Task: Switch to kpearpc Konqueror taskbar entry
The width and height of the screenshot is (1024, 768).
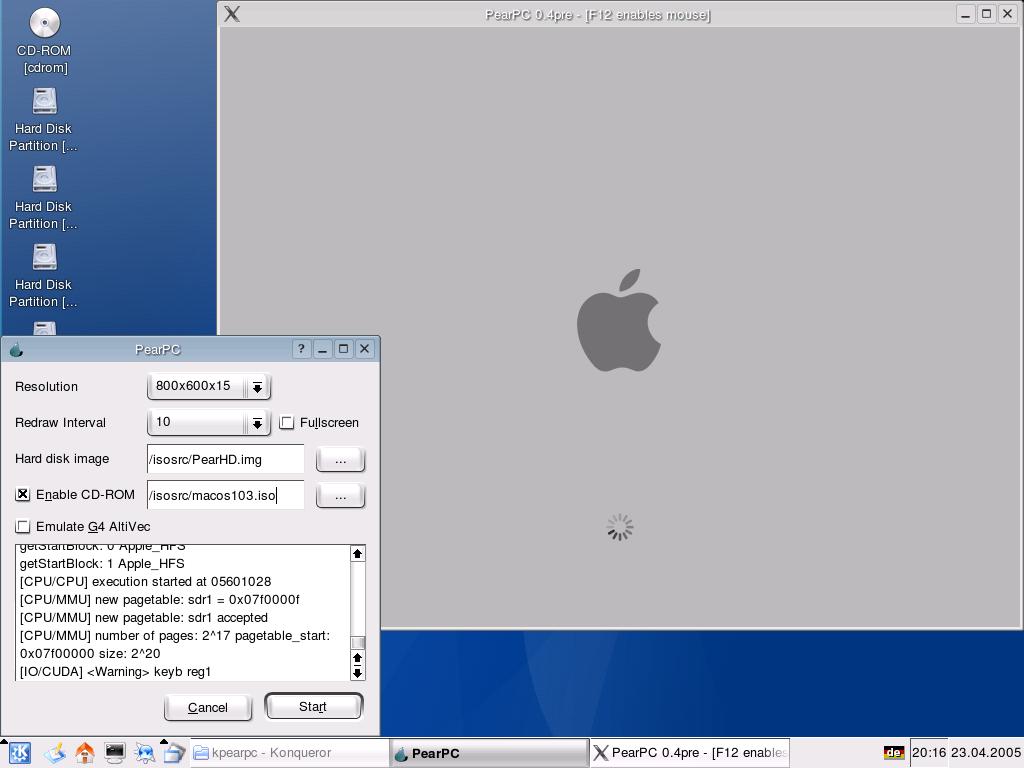Action: 289,753
